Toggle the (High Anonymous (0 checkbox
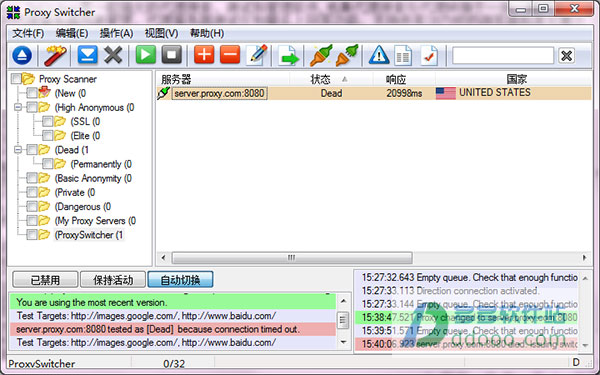Viewport: 600px width, 375px height. [x=32, y=107]
